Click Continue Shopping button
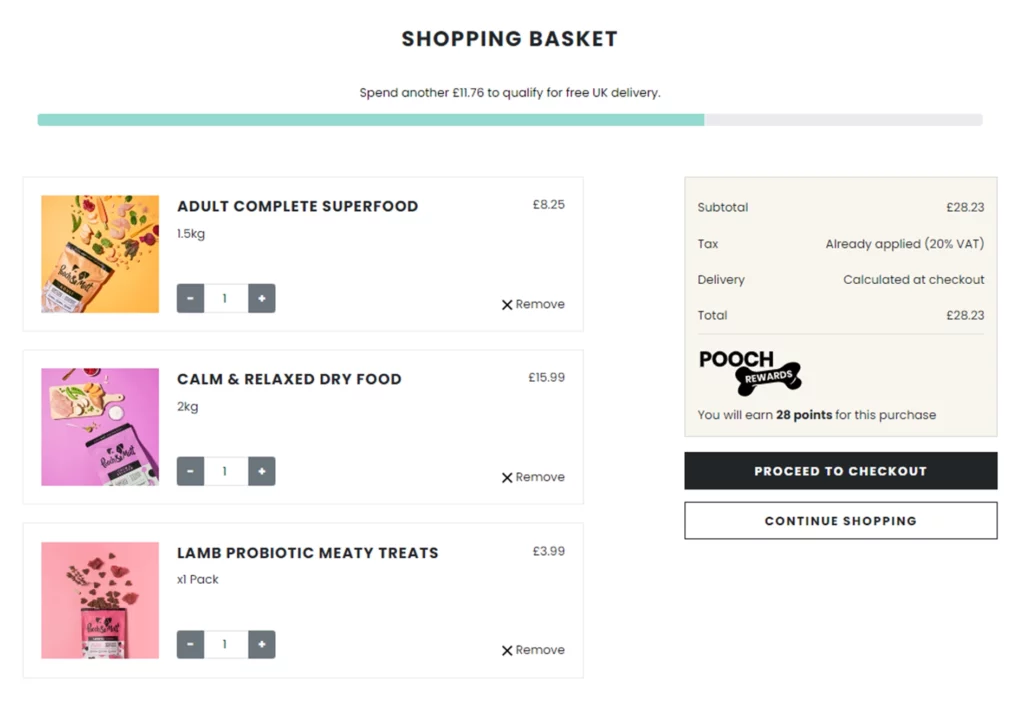1024x710 pixels. click(x=840, y=521)
